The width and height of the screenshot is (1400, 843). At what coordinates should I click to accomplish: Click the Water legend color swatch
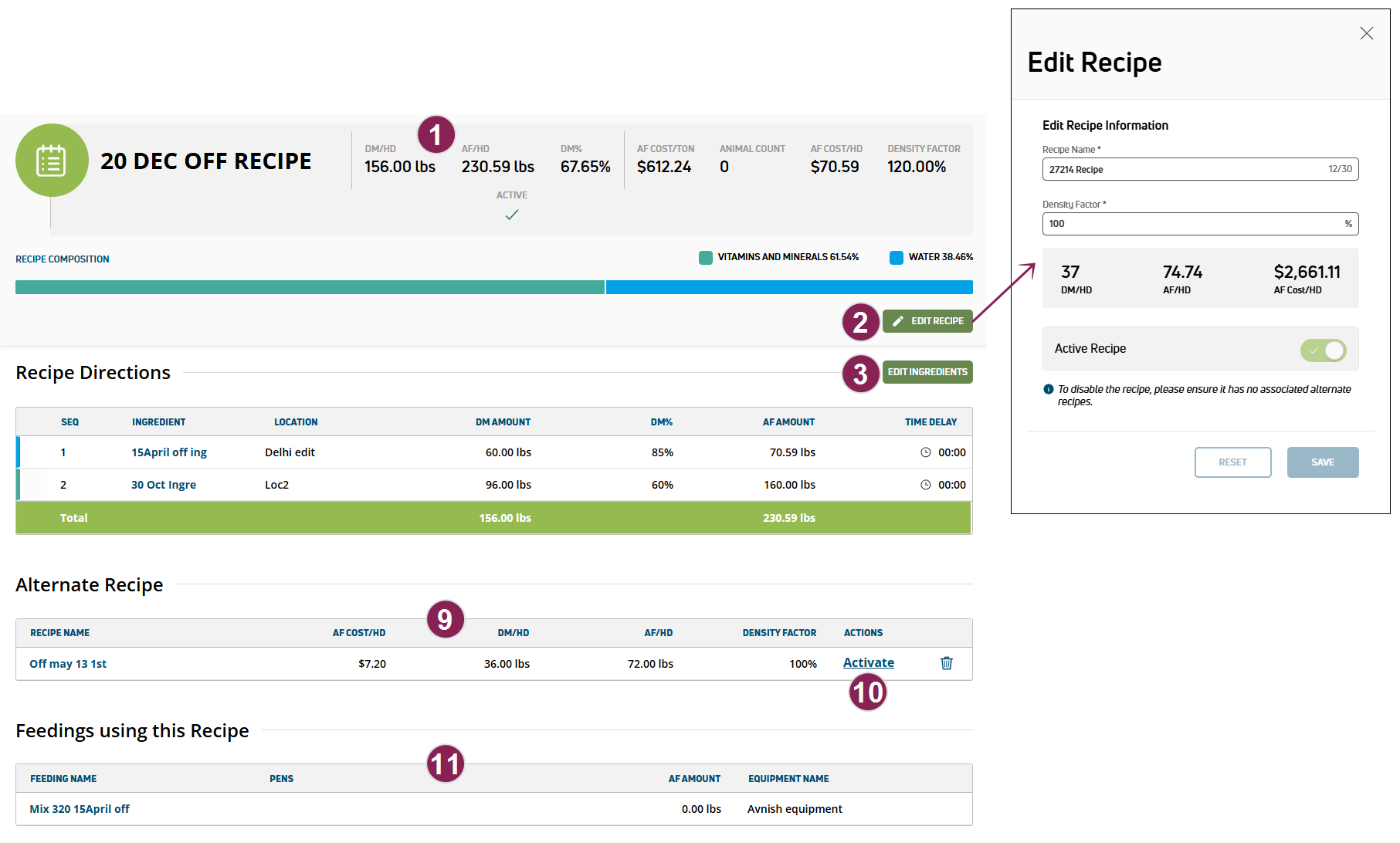[896, 258]
